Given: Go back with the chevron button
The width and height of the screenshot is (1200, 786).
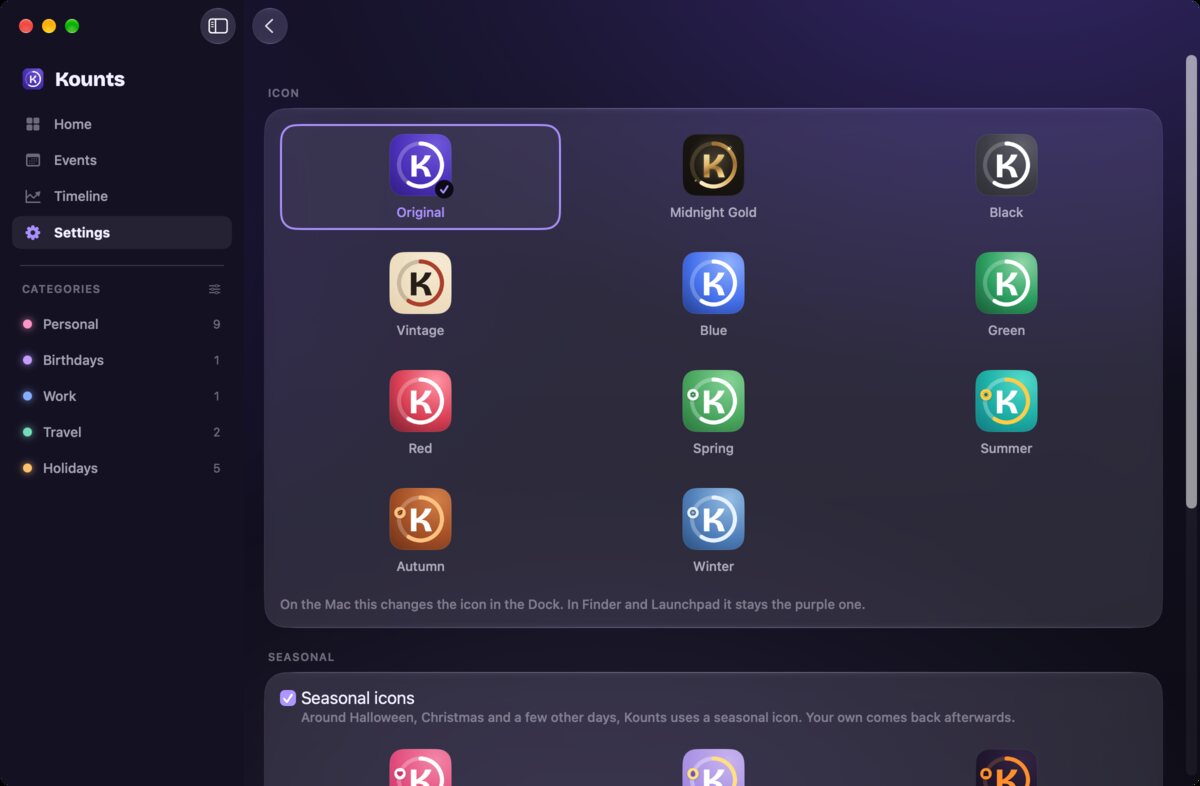Looking at the screenshot, I should click(x=270, y=26).
